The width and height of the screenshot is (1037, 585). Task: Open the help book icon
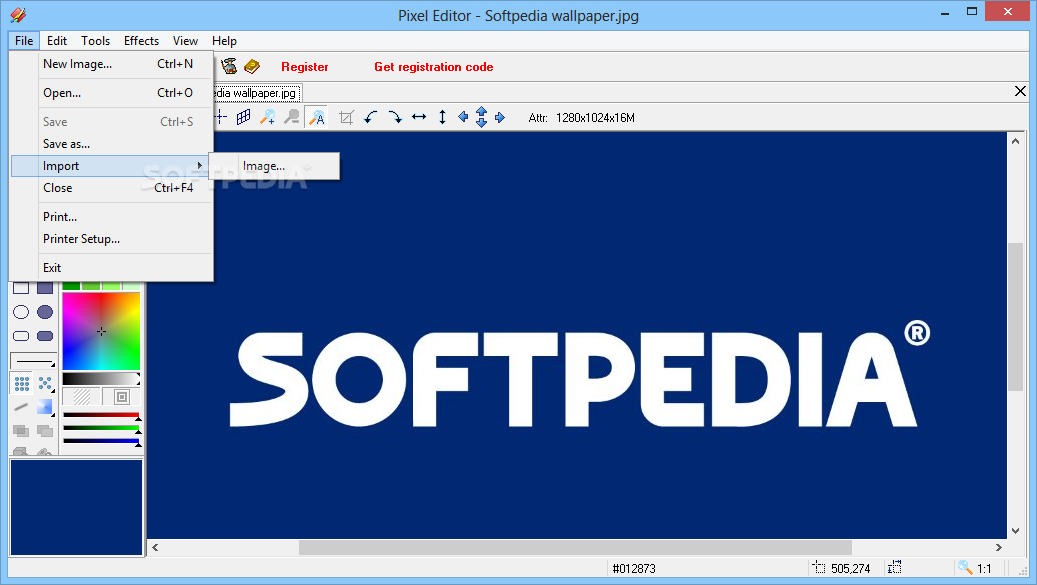(252, 66)
